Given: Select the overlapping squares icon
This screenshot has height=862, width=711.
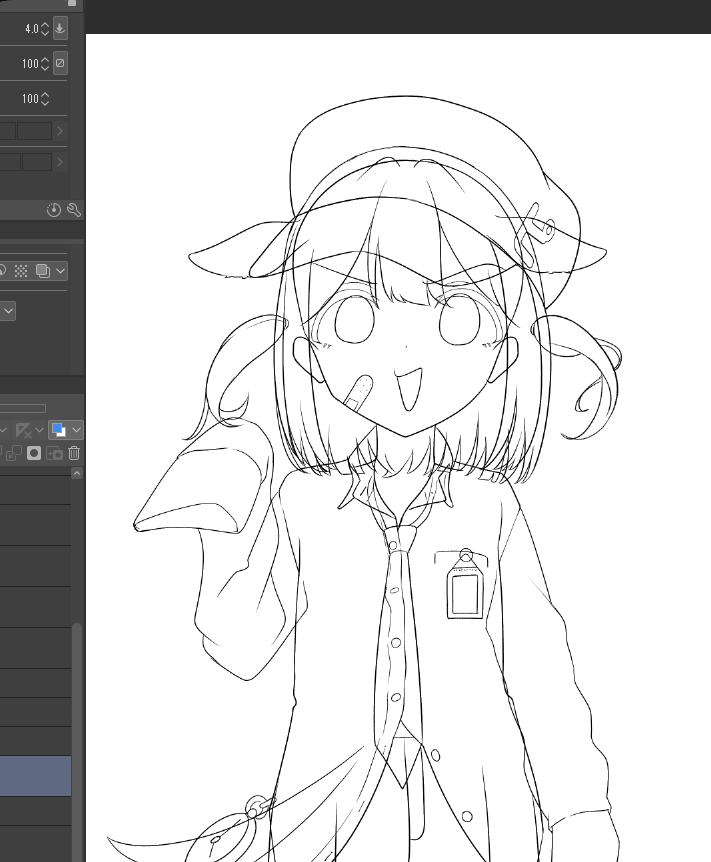Looking at the screenshot, I should [x=42, y=270].
